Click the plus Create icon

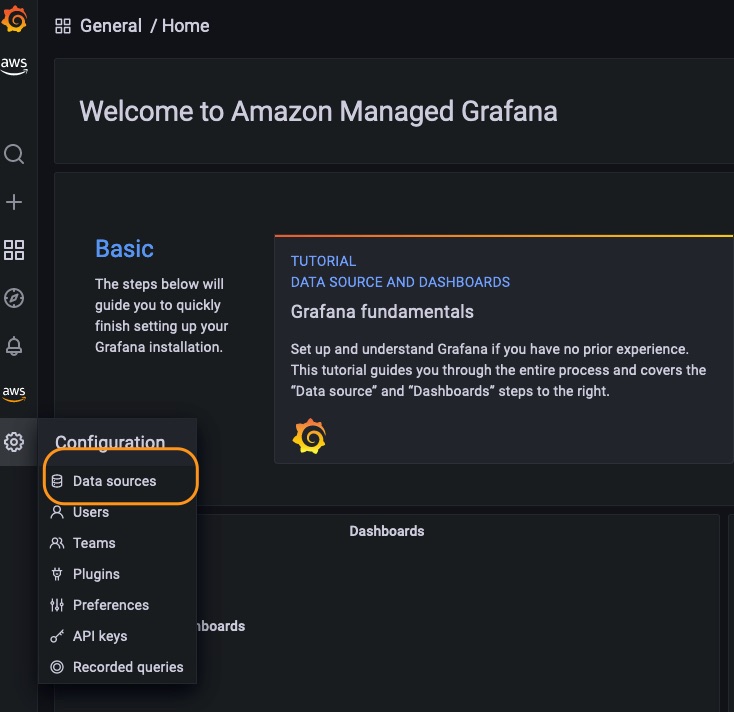click(14, 202)
